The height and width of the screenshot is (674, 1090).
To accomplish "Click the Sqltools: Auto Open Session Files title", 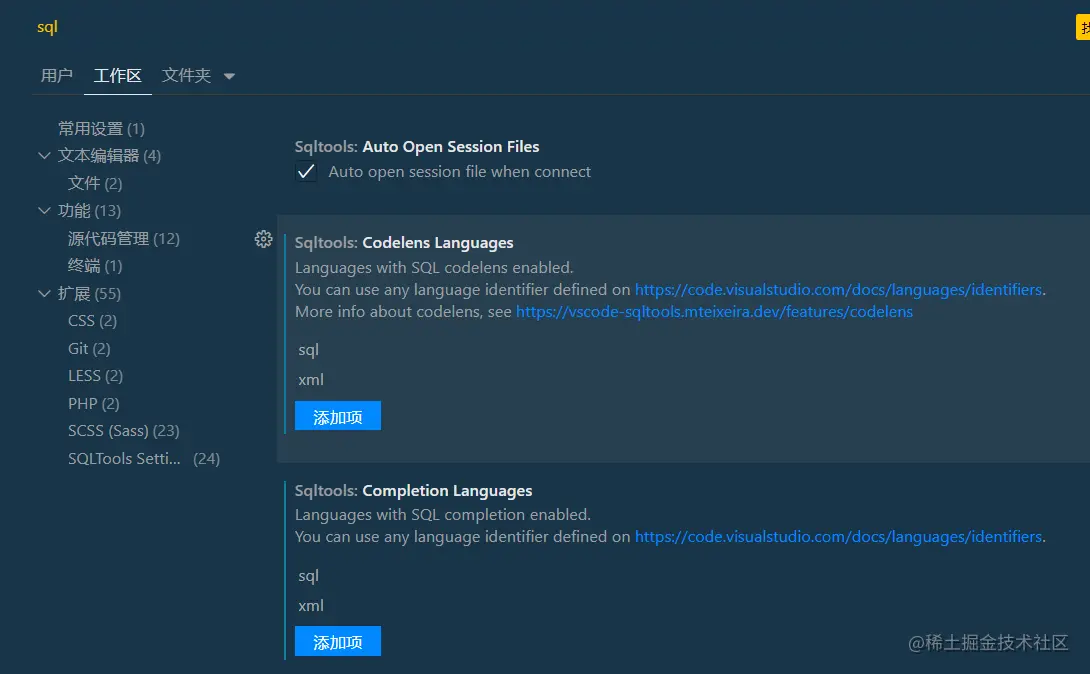I will tap(417, 147).
